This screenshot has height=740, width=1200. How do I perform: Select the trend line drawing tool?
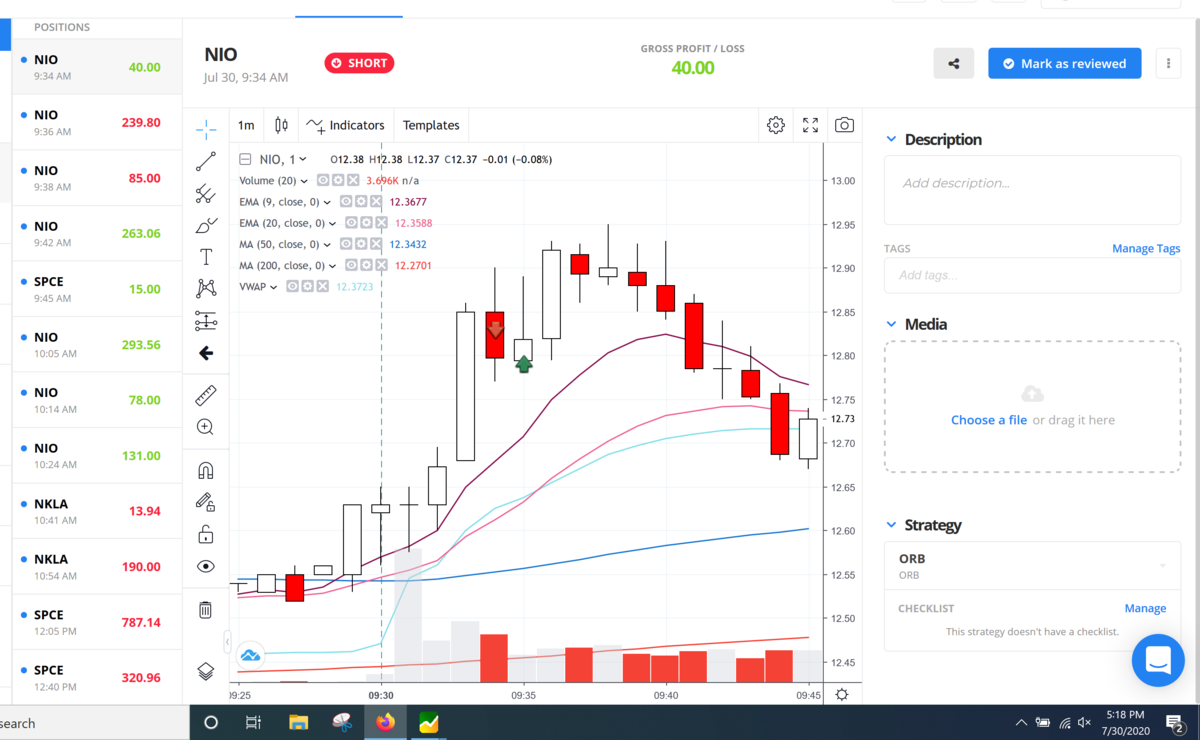pyautogui.click(x=206, y=161)
